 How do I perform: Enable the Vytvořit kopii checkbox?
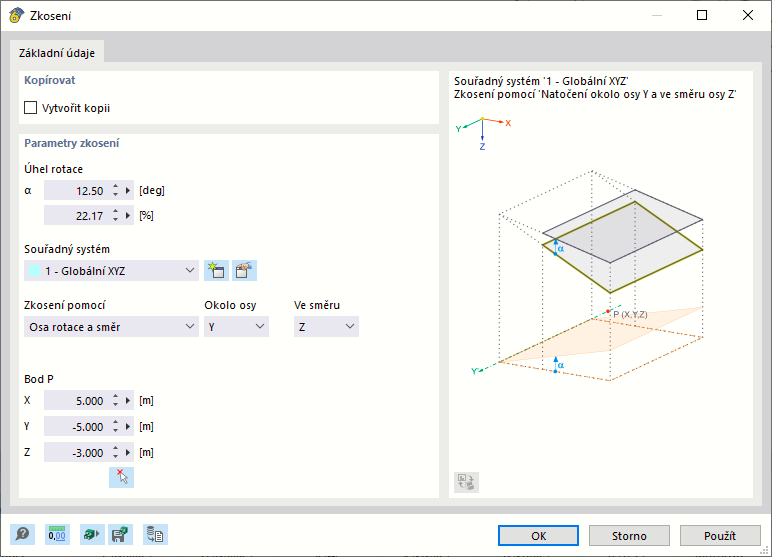31,107
